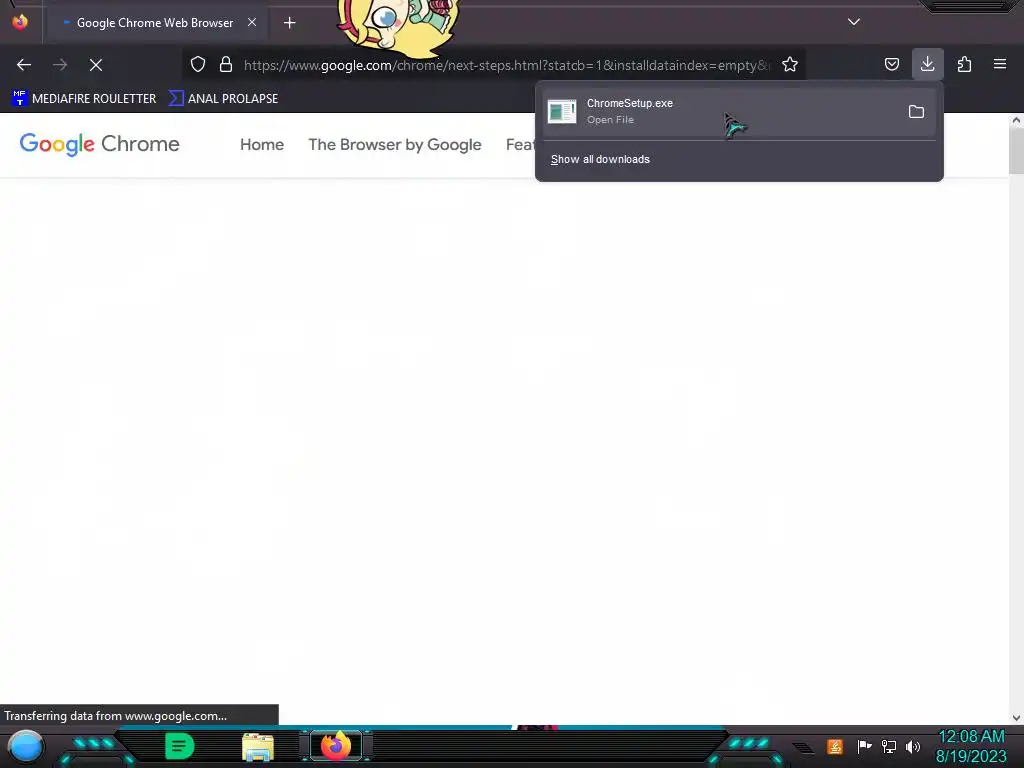The height and width of the screenshot is (768, 1024).
Task: Open the tracking protection shield icon
Action: coord(198,64)
